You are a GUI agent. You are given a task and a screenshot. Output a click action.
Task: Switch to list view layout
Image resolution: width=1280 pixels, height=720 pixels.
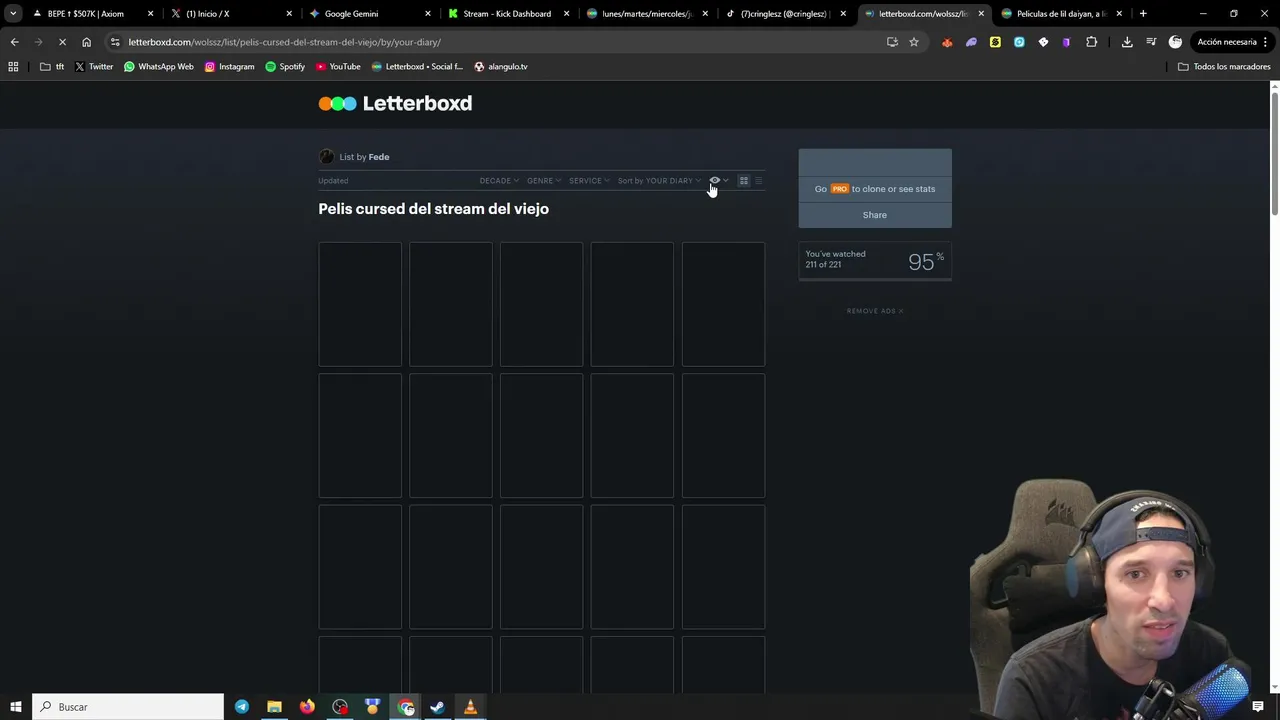pyautogui.click(x=758, y=181)
